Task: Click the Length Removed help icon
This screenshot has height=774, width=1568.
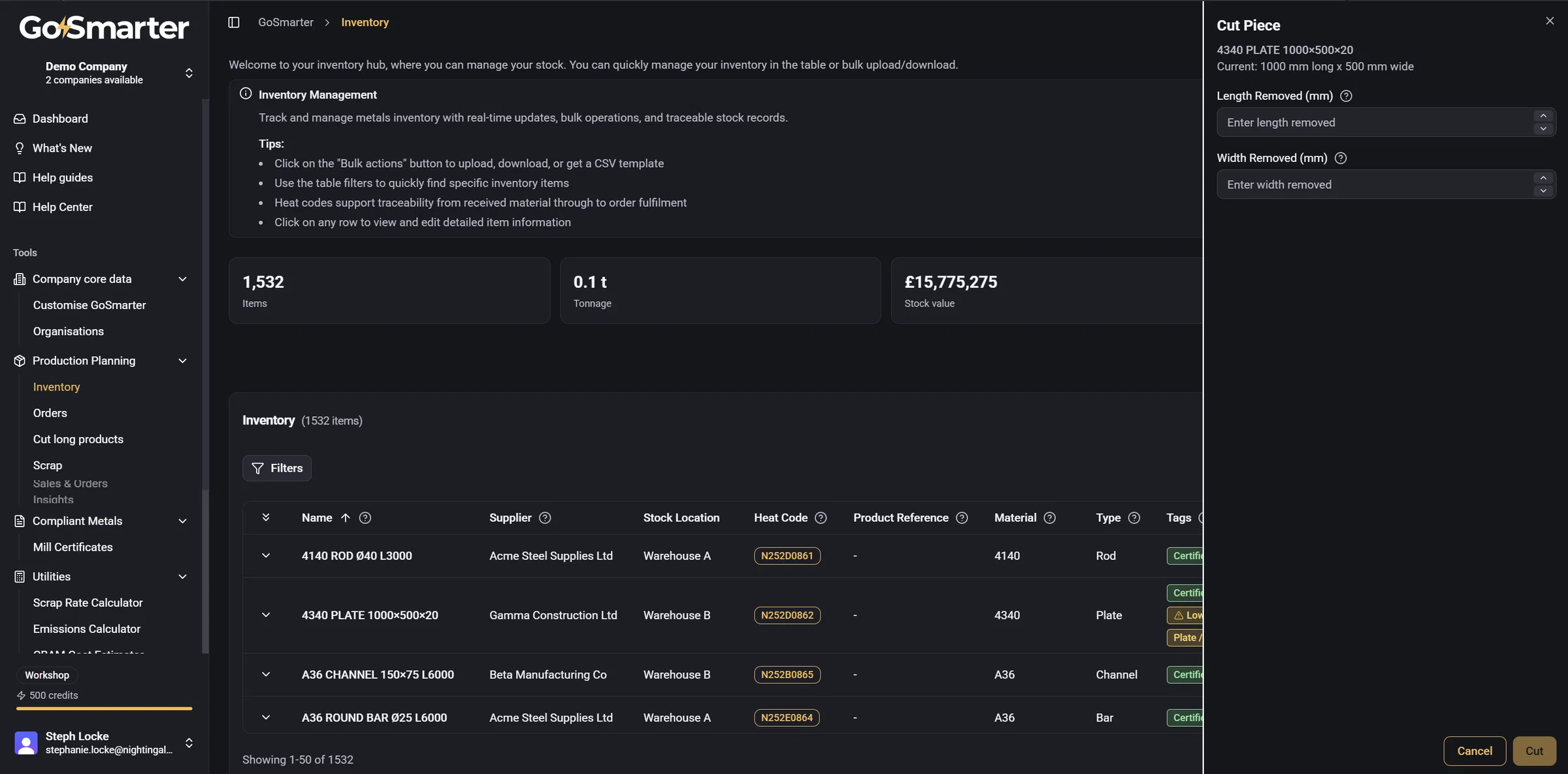Action: click(x=1346, y=96)
